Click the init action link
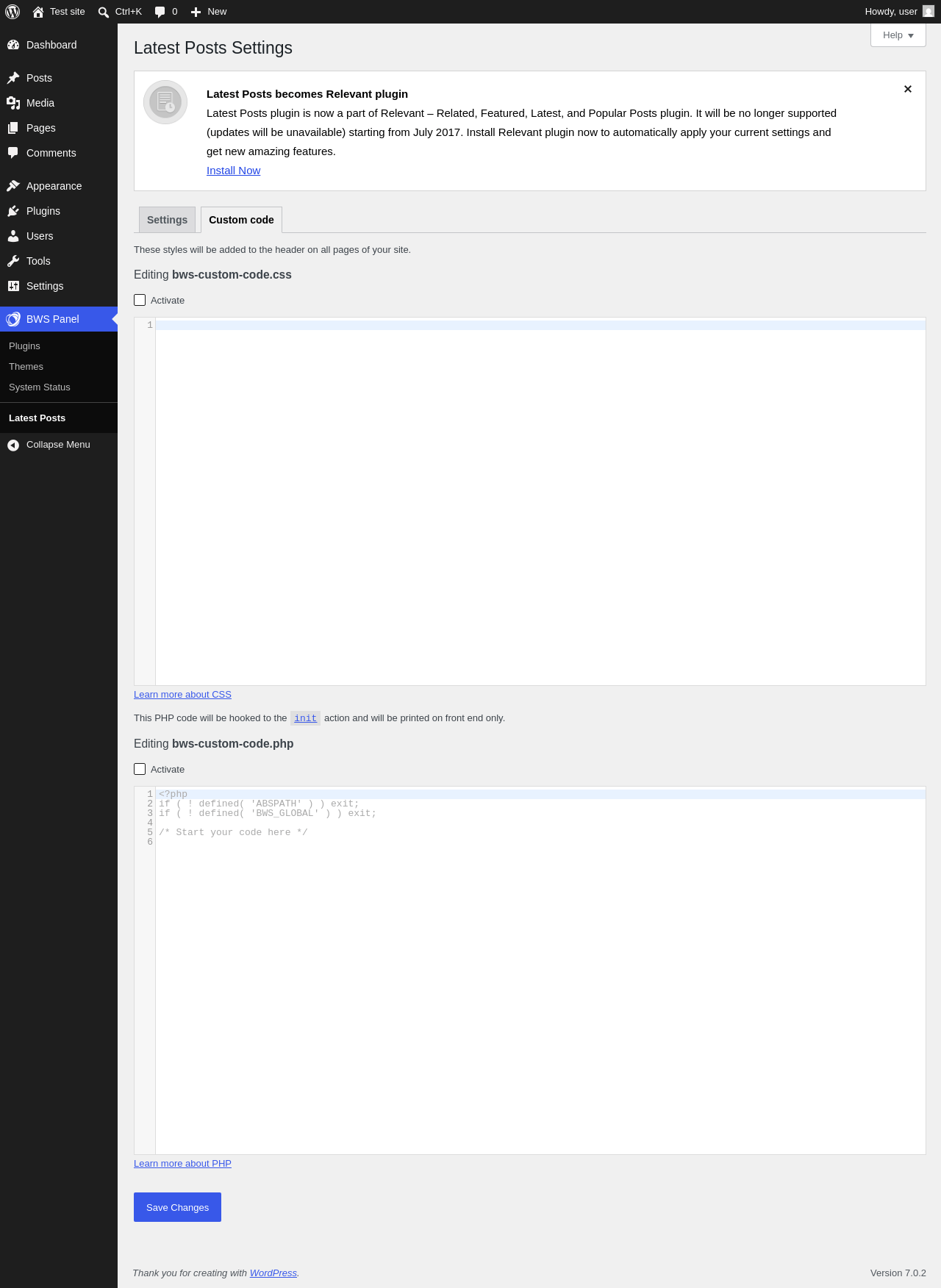941x1288 pixels. 305,718
